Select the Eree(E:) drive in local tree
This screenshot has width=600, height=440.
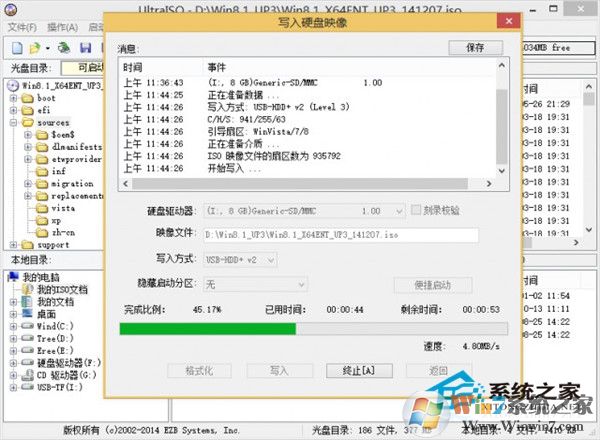55,350
